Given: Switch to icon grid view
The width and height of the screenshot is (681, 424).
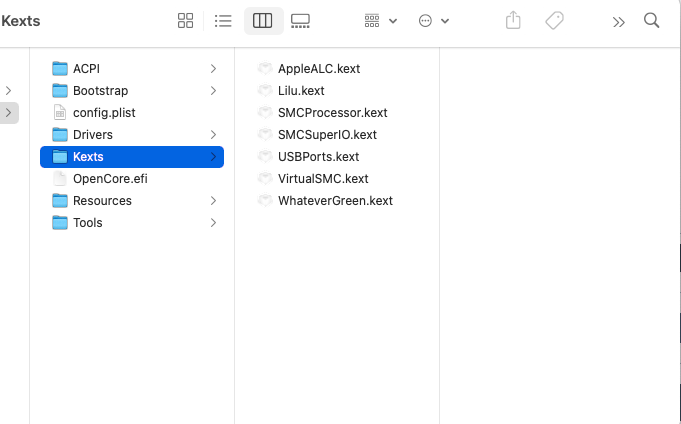Looking at the screenshot, I should [185, 21].
